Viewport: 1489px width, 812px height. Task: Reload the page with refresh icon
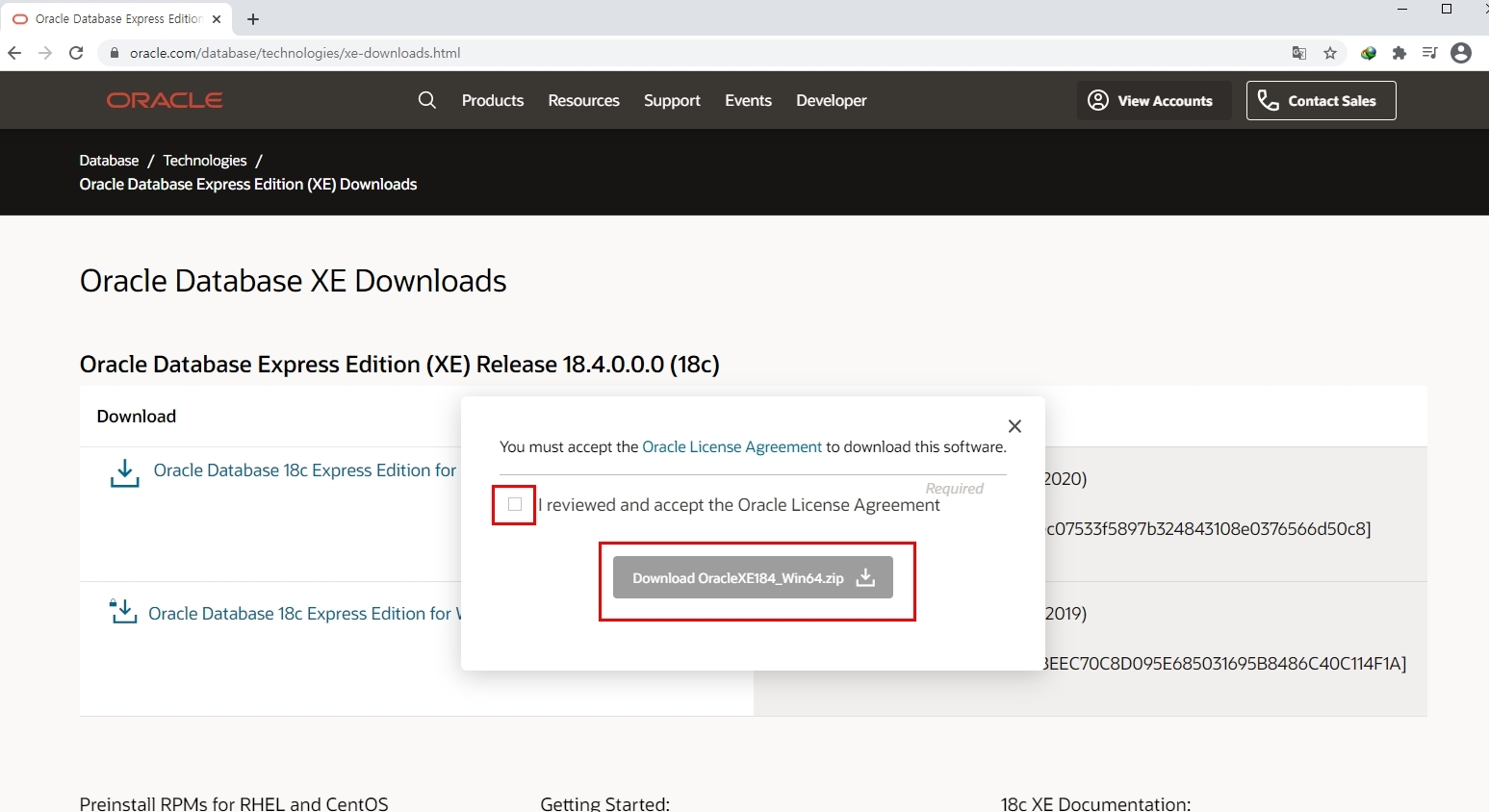(x=76, y=53)
